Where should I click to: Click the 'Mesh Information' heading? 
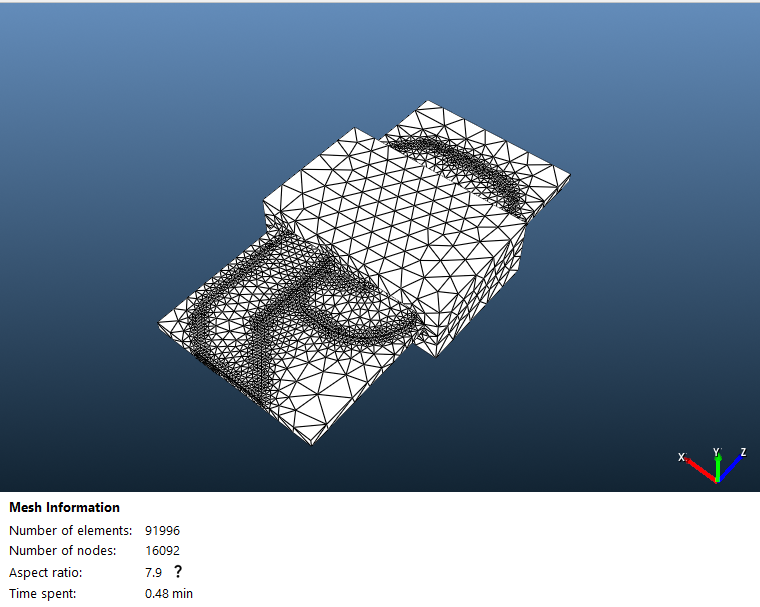[x=64, y=507]
